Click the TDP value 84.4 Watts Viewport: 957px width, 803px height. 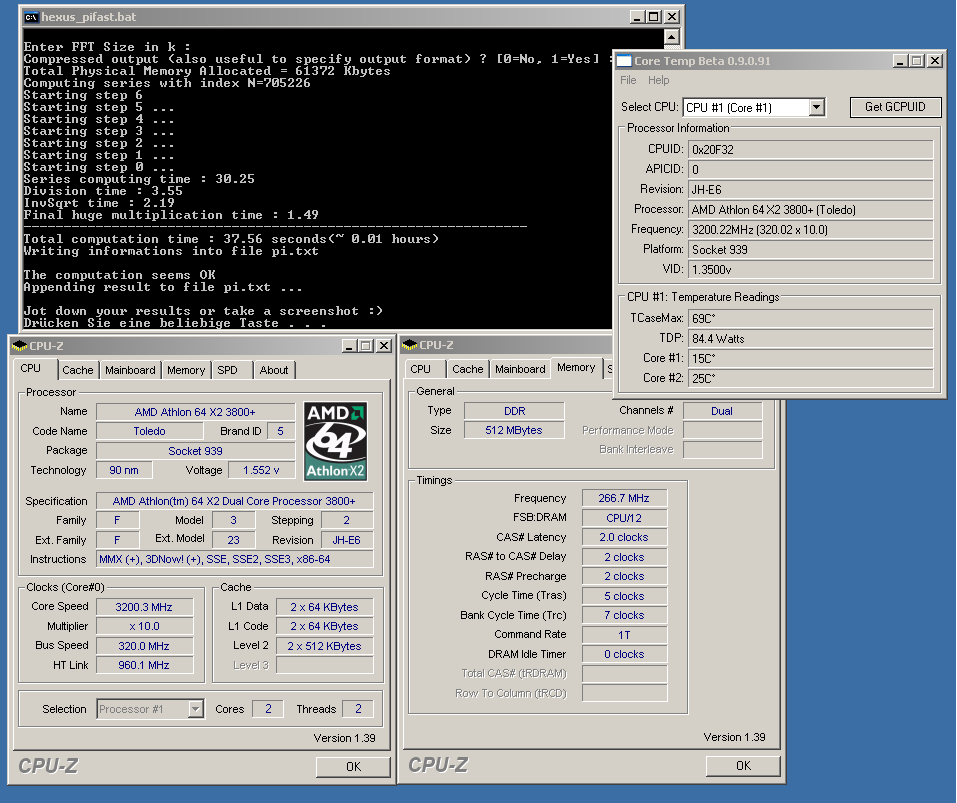coord(811,339)
